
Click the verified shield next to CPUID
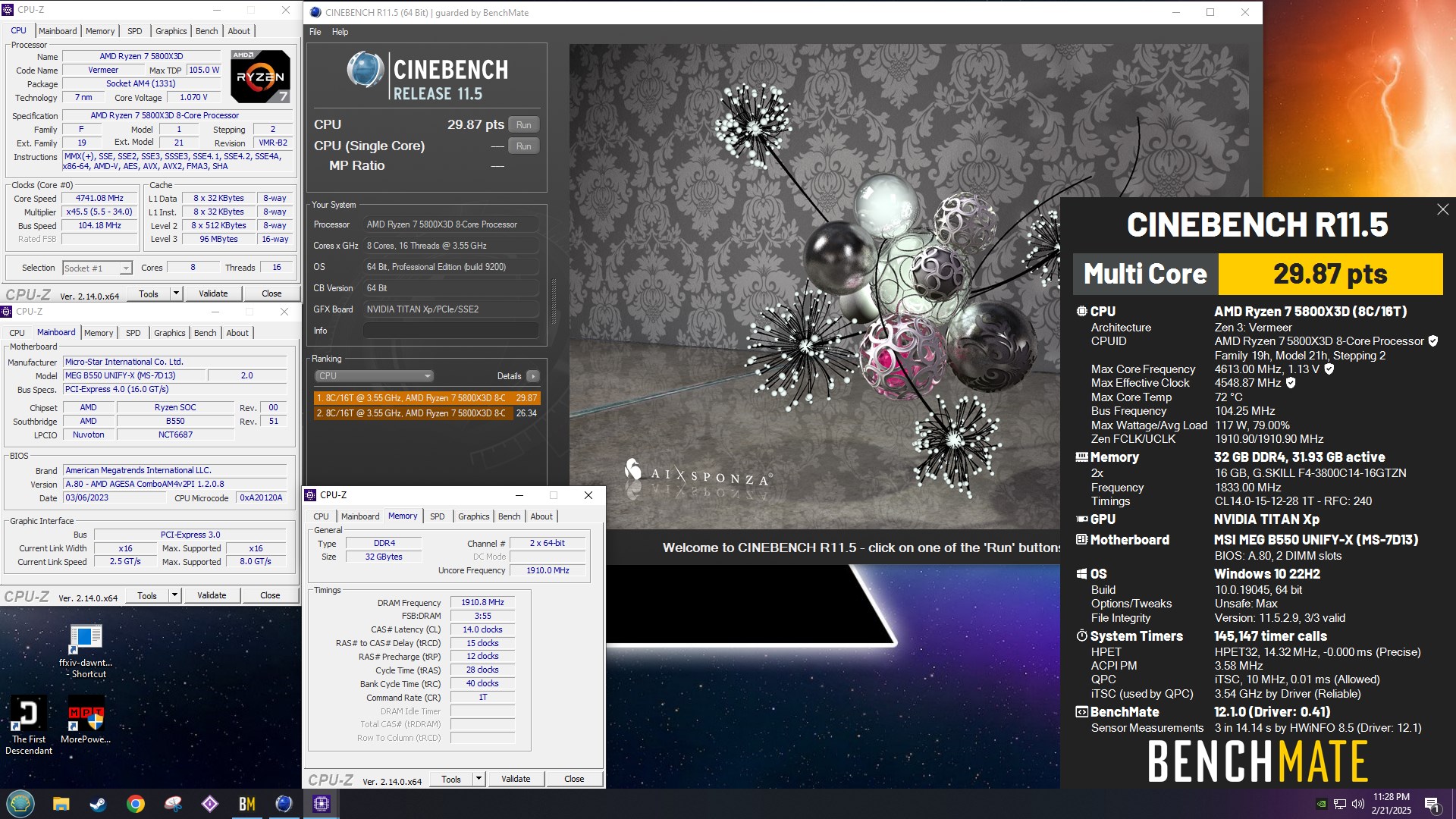[1433, 341]
